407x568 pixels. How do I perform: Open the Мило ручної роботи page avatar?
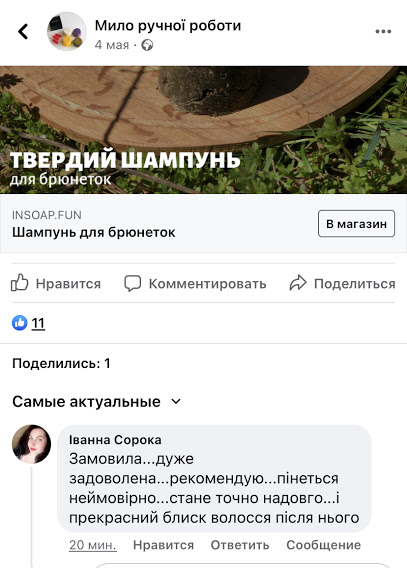point(67,32)
